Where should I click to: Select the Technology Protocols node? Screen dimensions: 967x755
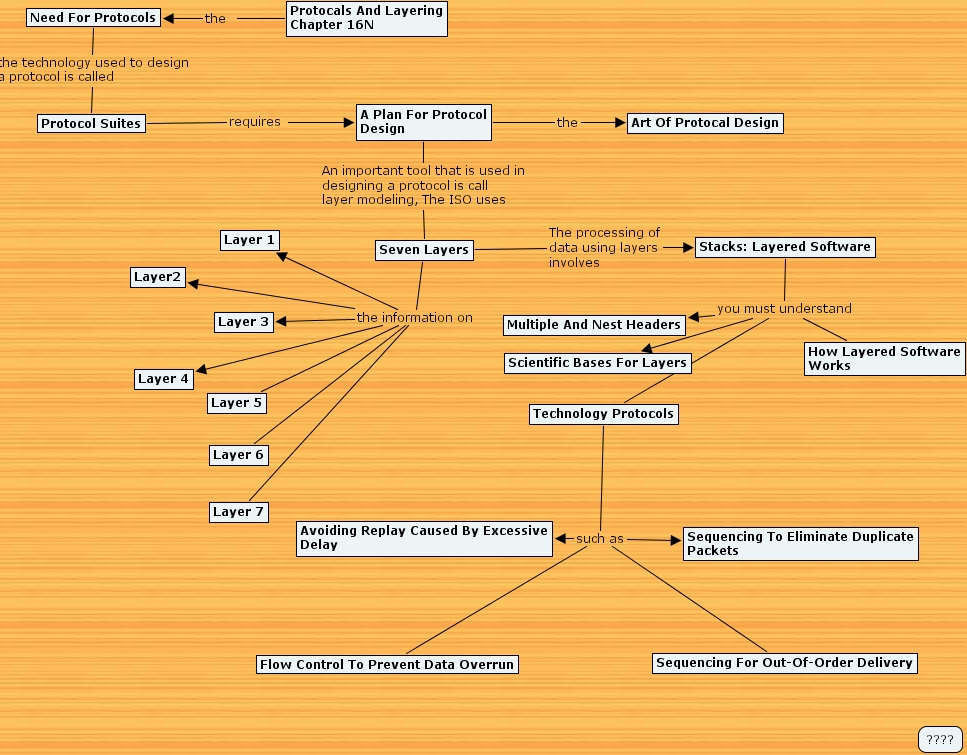point(603,413)
